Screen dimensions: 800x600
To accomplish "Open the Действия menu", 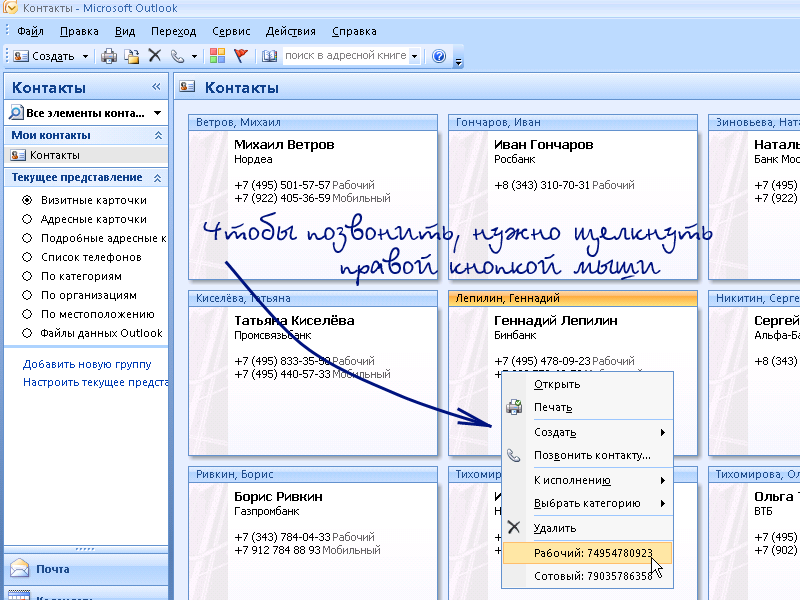I will point(291,31).
